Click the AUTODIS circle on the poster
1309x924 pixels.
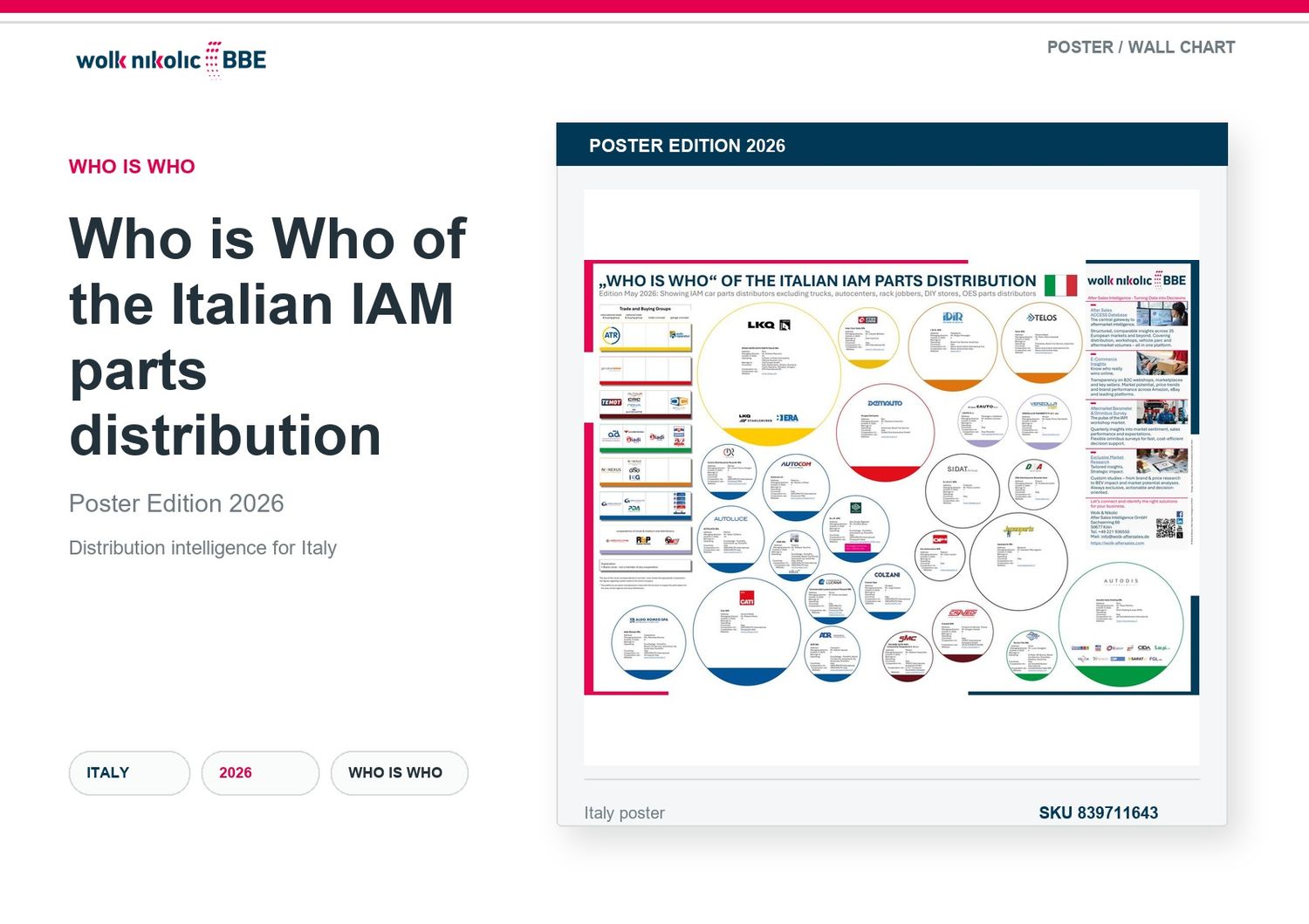(x=1121, y=625)
